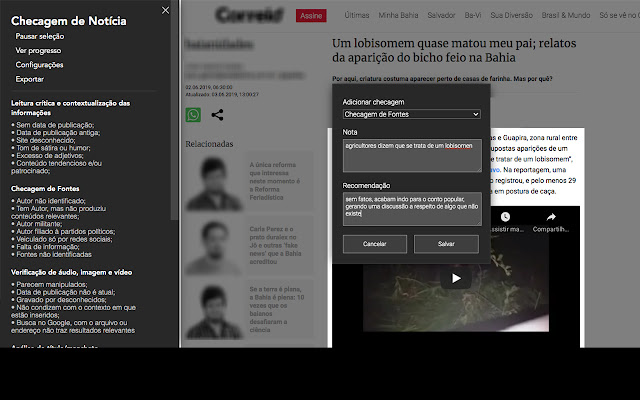The height and width of the screenshot is (400, 640).
Task: Click the share icon next to WhatsApp
Action: [x=217, y=115]
